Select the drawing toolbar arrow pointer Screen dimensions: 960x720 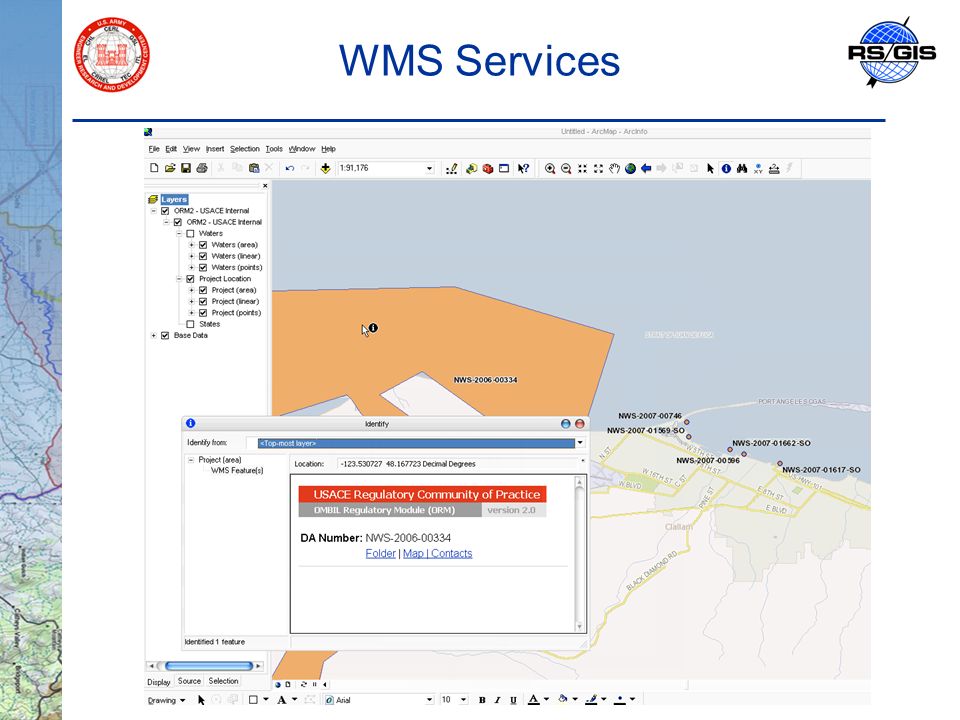[x=201, y=700]
